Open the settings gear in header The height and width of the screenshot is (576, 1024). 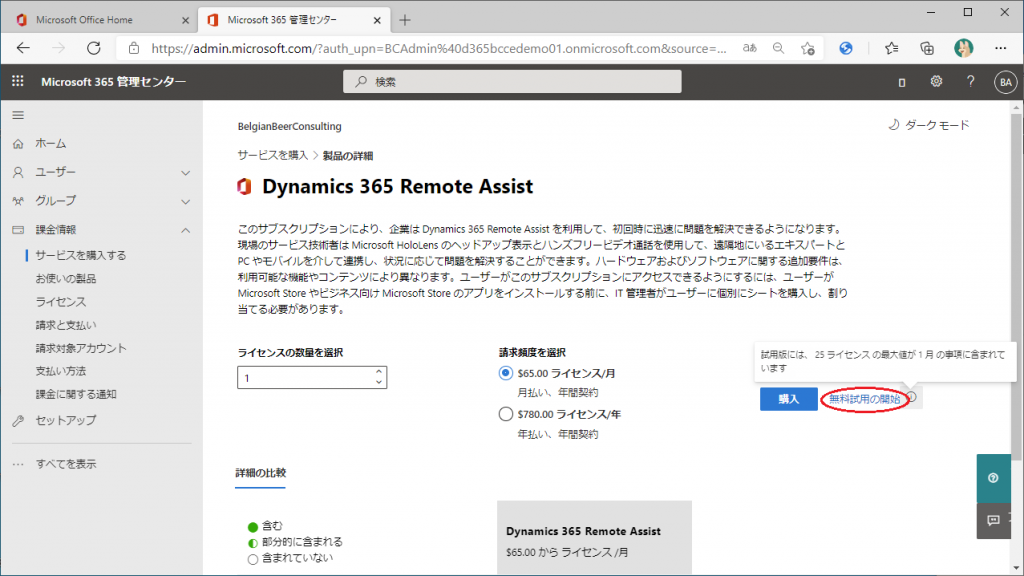pos(936,82)
